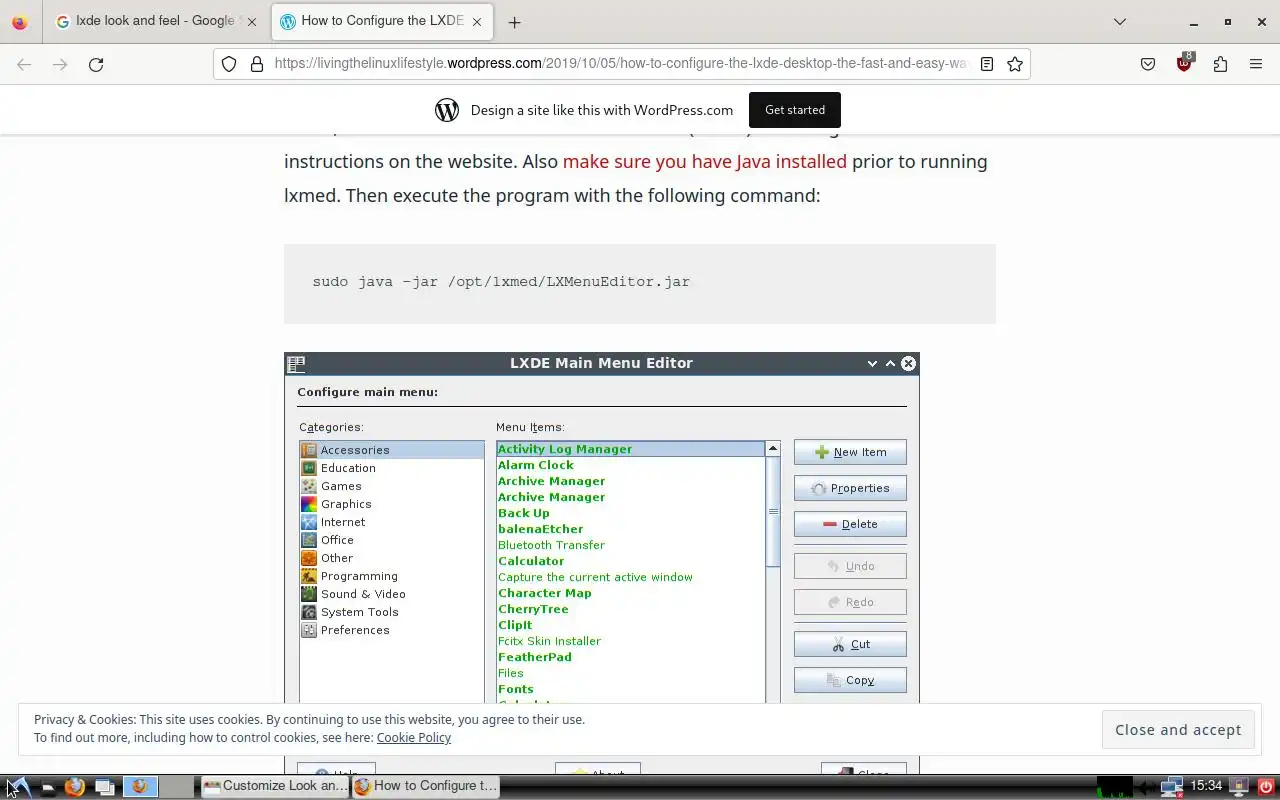
Task: Click 'Cut' in the menu editor screenshot
Action: pos(850,644)
